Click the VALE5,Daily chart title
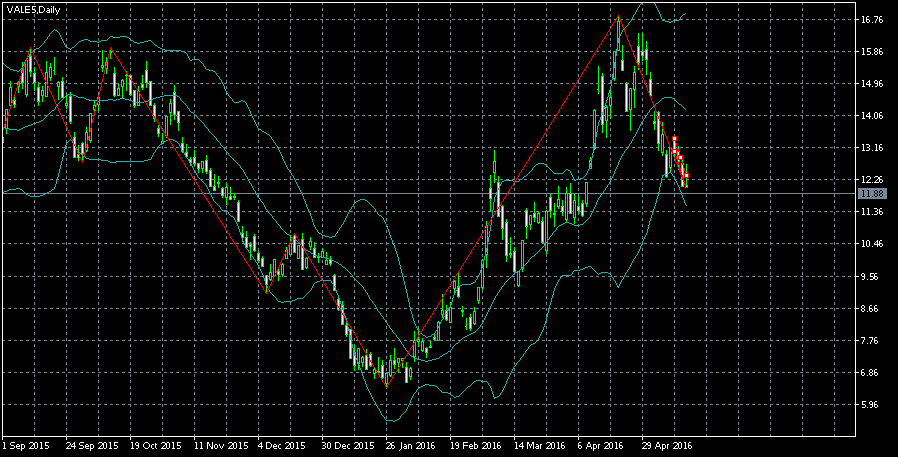The height and width of the screenshot is (457, 898). 33,10
